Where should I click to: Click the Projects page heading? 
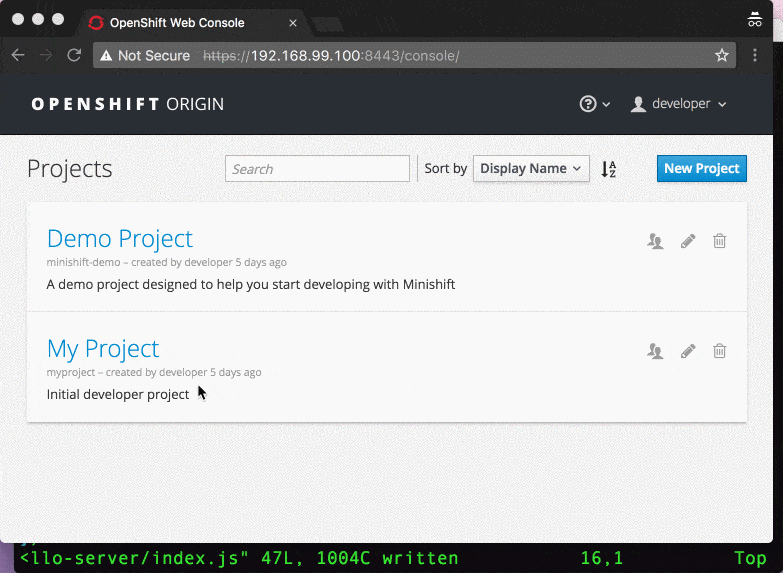tap(69, 169)
